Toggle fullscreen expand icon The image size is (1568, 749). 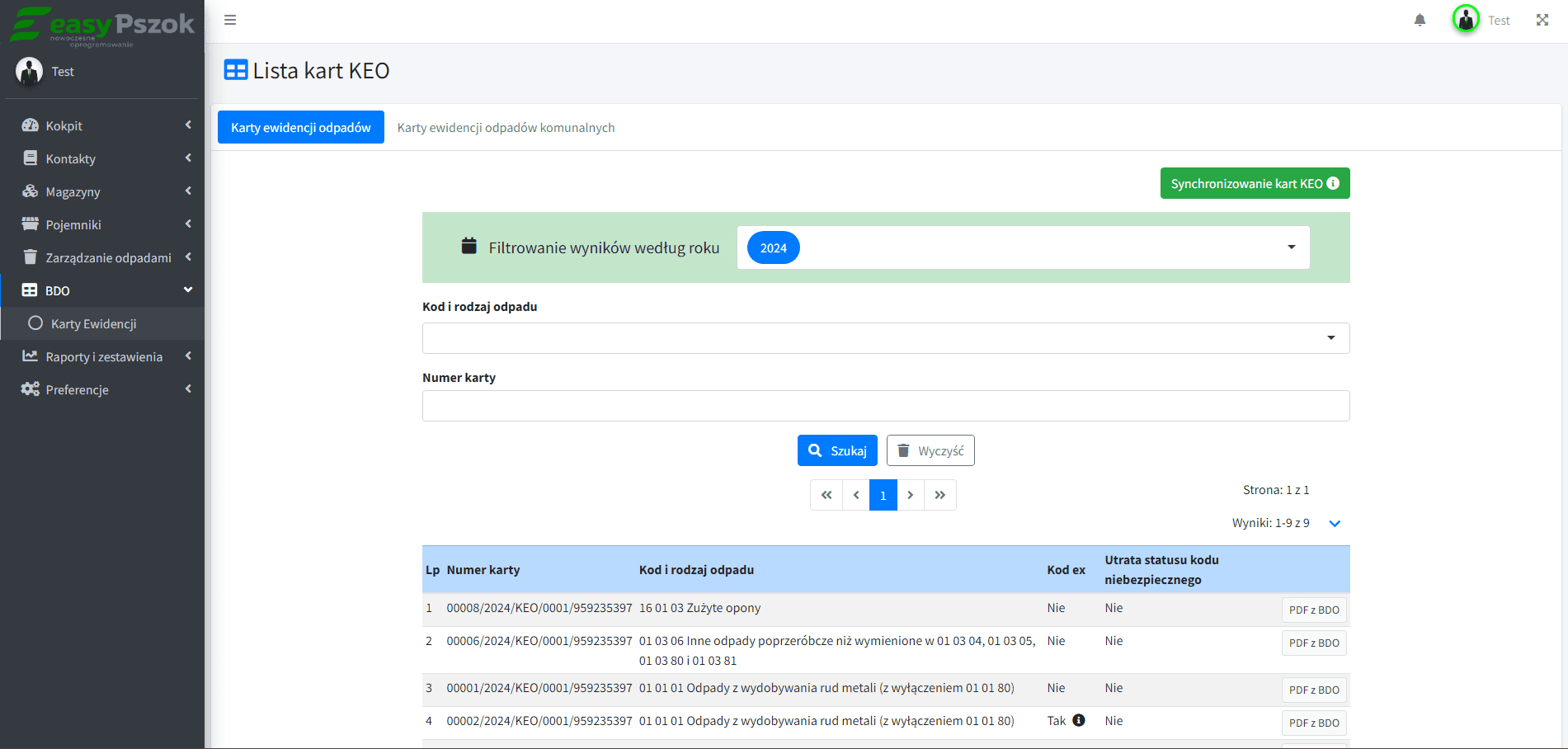coord(1542,20)
